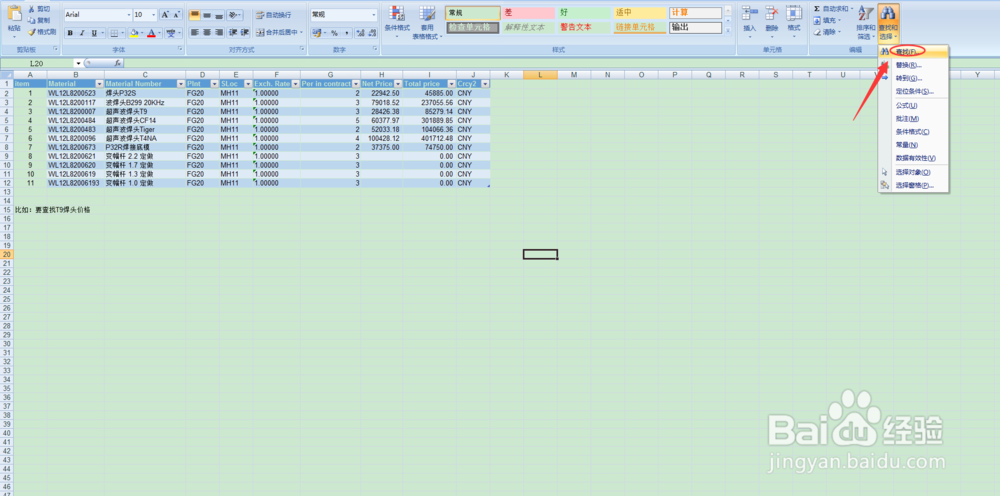Click decrease decimal icon
1000x496 pixels.
(x=372, y=33)
